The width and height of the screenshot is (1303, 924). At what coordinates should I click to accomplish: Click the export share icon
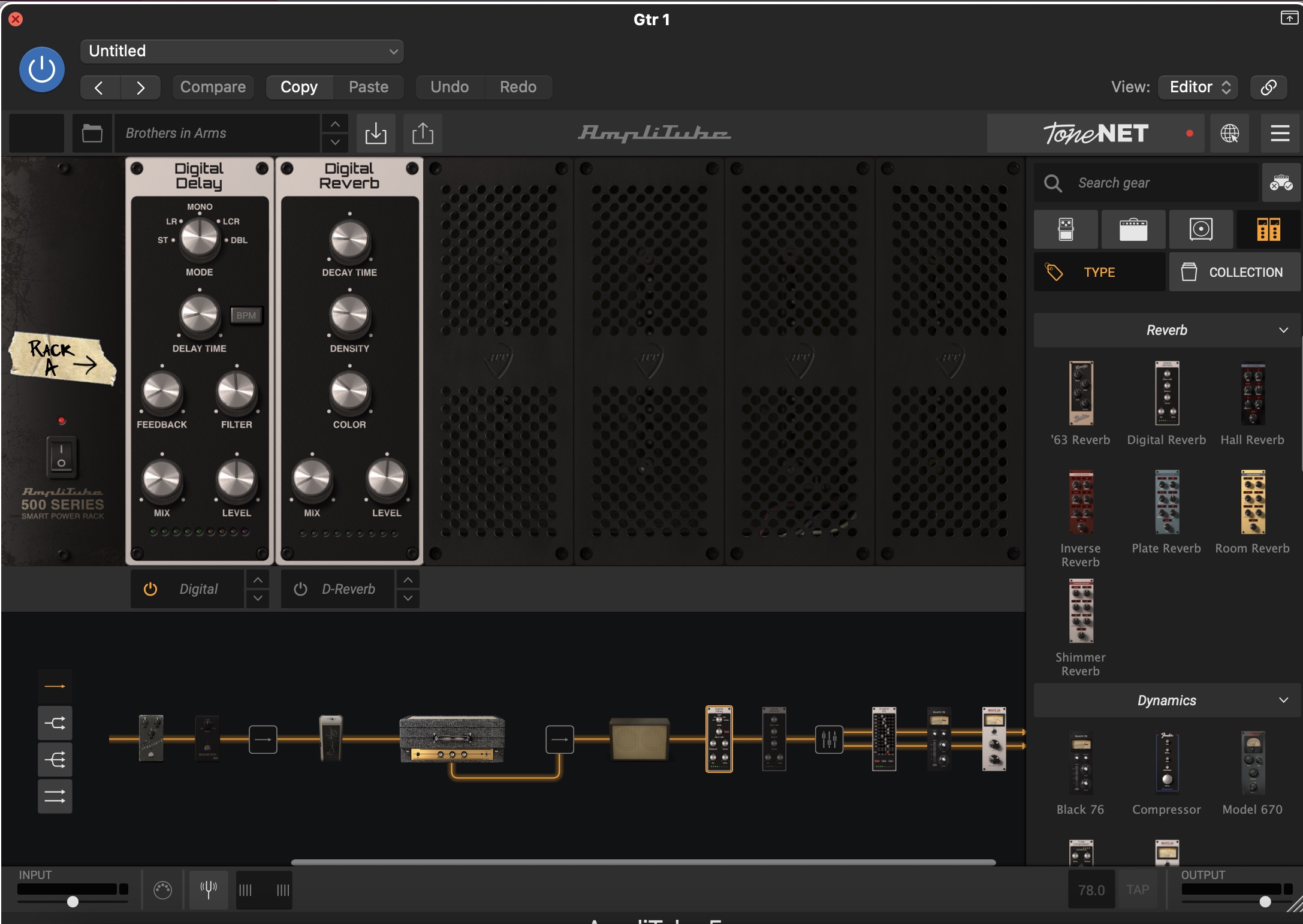(x=423, y=133)
